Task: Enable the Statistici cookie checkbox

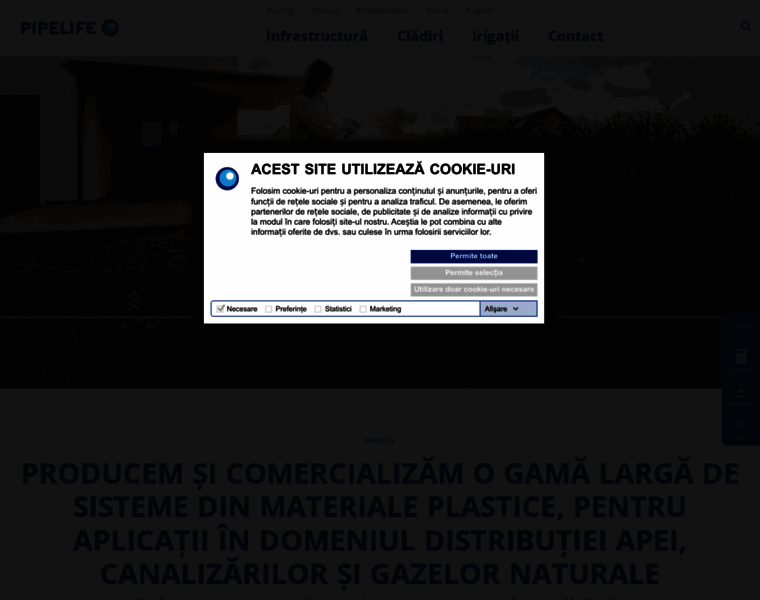Action: click(x=317, y=309)
